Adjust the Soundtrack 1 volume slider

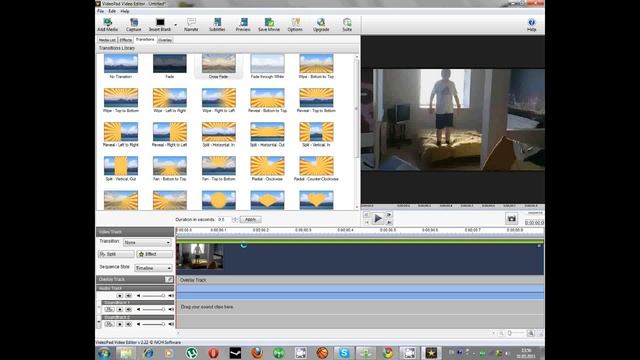click(153, 309)
